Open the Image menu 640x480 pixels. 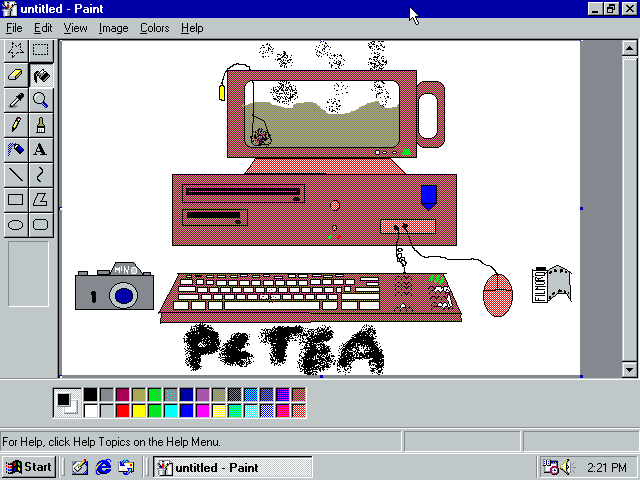click(113, 28)
